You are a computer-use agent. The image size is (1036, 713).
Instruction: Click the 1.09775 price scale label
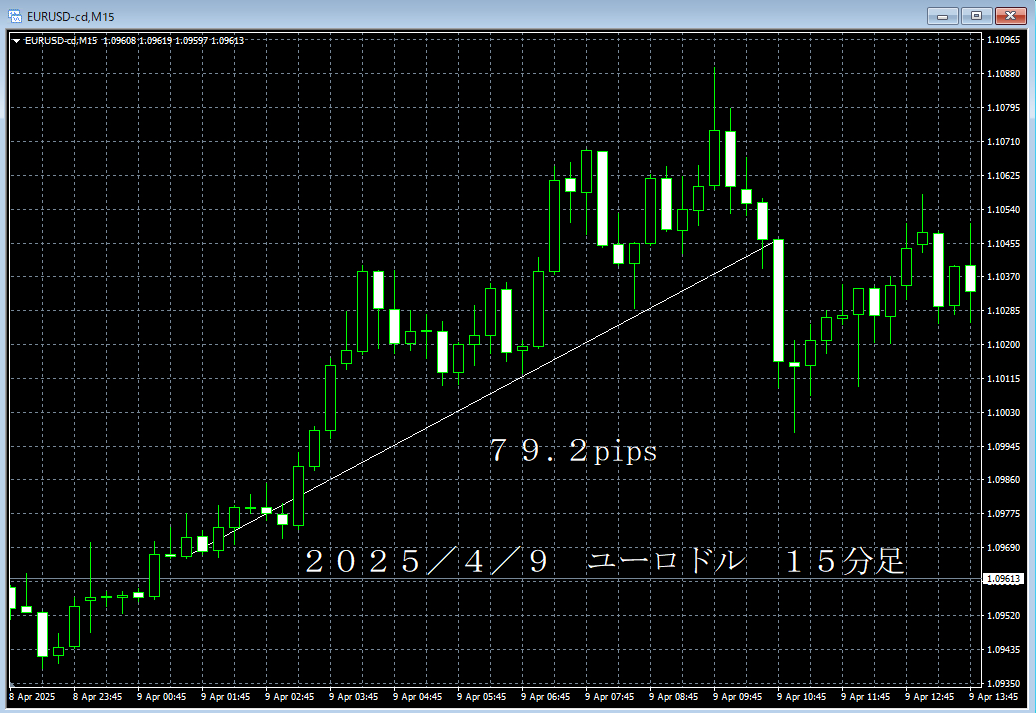(1003, 514)
